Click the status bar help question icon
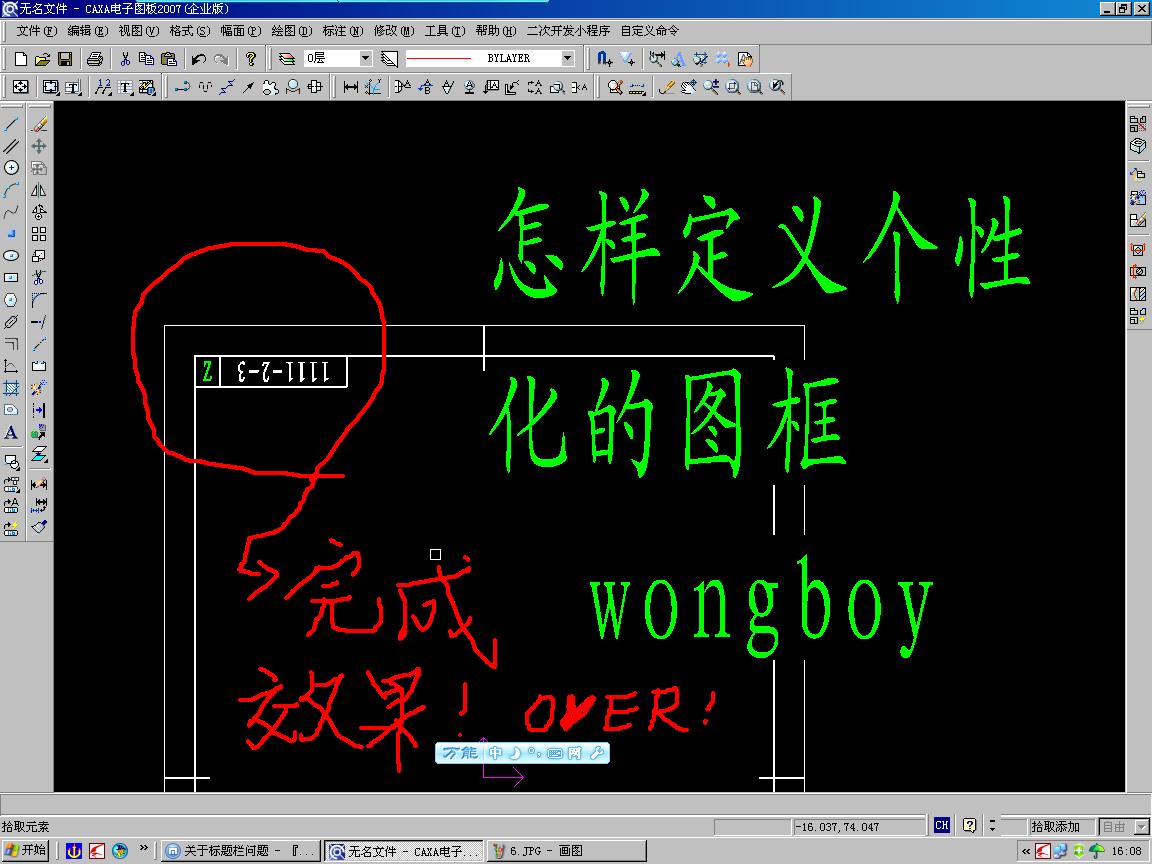The width and height of the screenshot is (1152, 864). (969, 826)
